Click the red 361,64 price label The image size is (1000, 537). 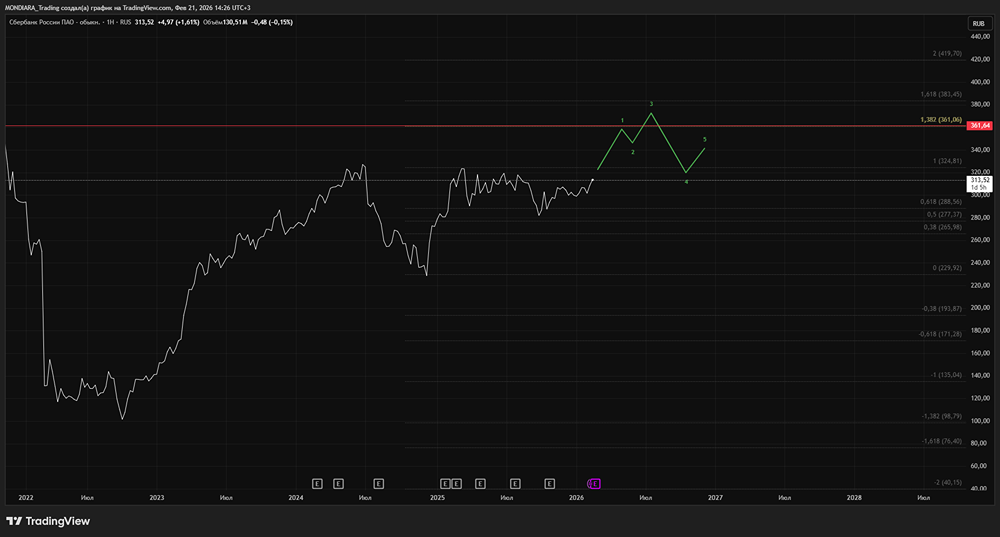click(980, 126)
